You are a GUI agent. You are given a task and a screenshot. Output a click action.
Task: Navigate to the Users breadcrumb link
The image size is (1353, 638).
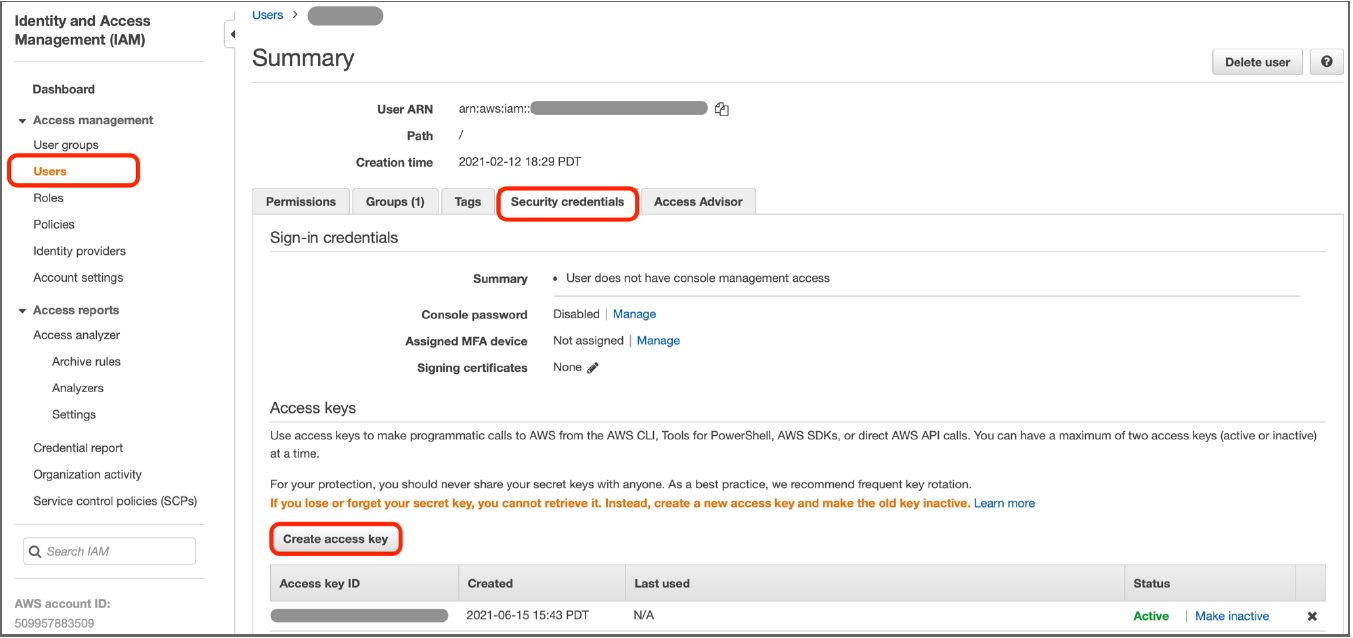tap(267, 15)
